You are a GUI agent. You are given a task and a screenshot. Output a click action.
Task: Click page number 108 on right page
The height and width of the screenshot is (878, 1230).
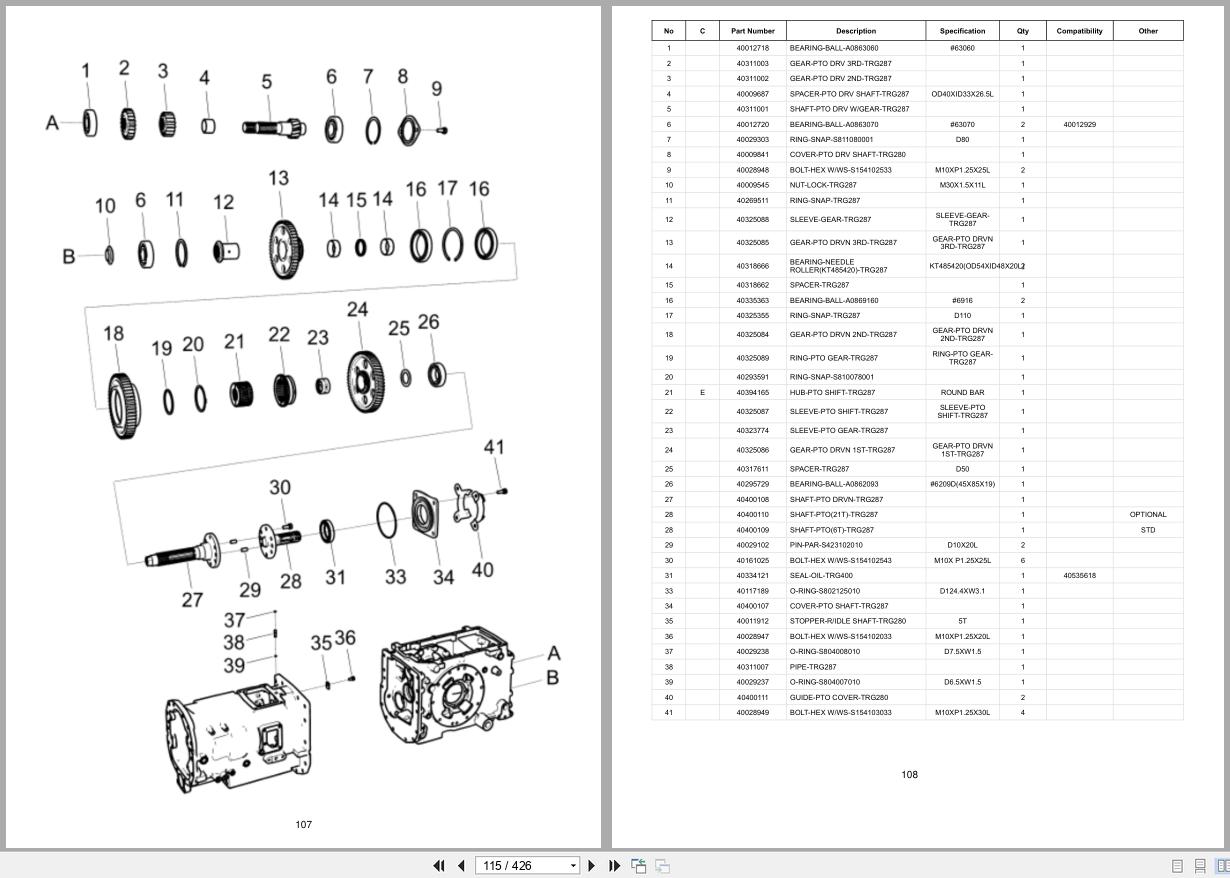coord(909,774)
